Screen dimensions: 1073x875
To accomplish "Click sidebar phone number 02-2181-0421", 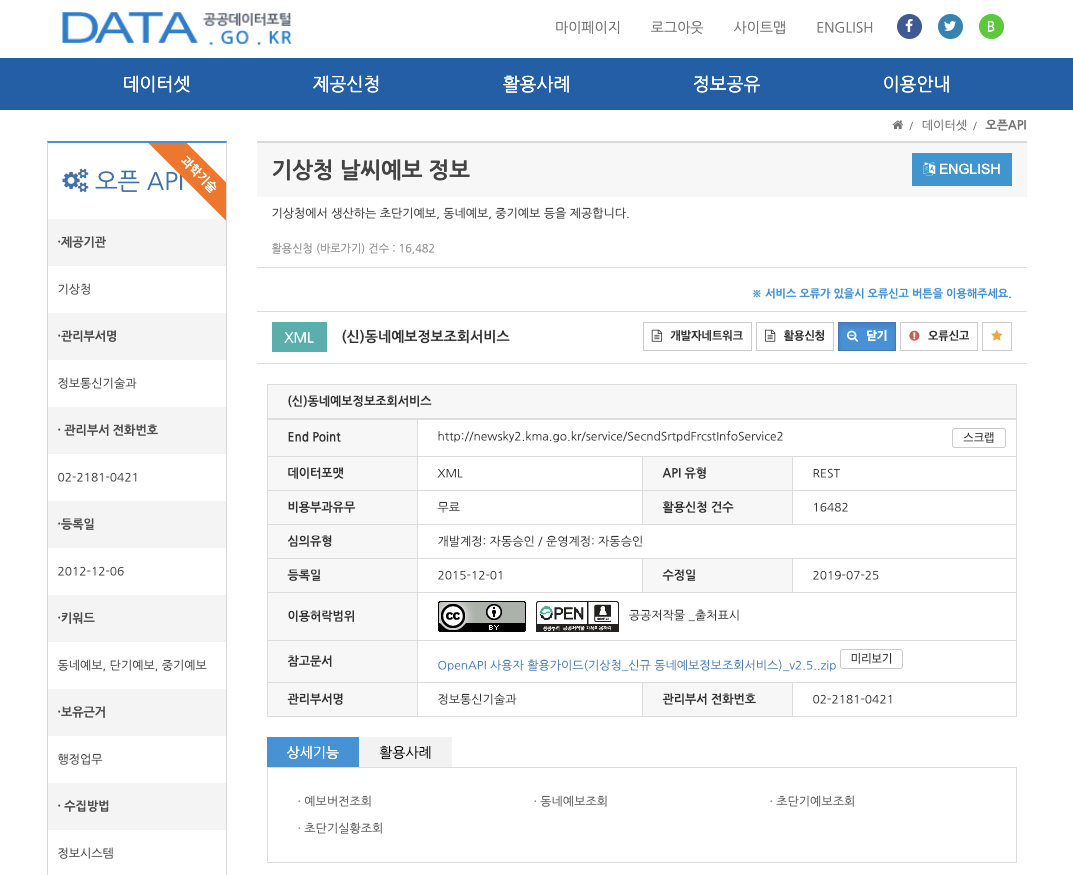I will click(x=98, y=478).
